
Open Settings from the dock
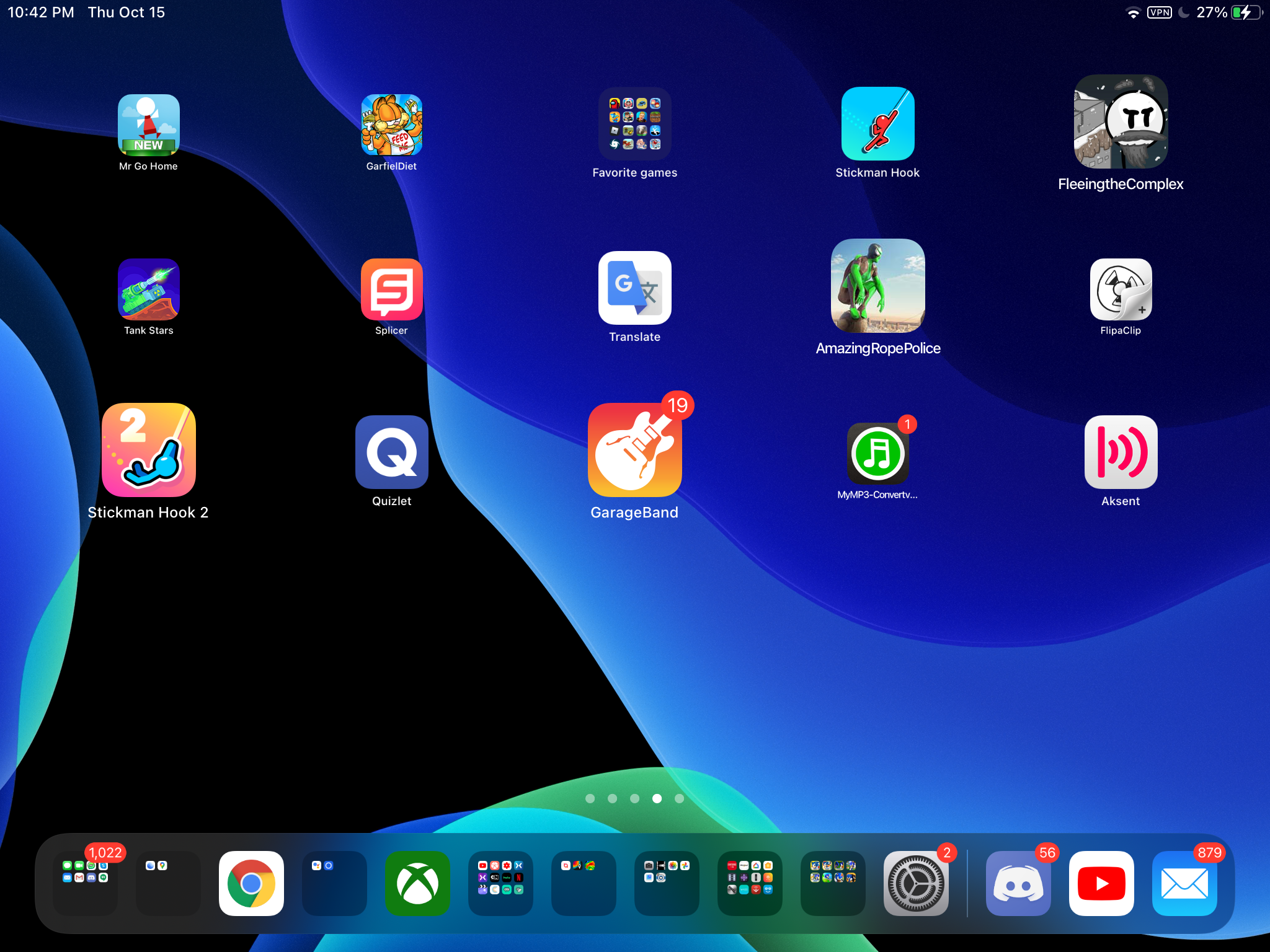tap(915, 883)
